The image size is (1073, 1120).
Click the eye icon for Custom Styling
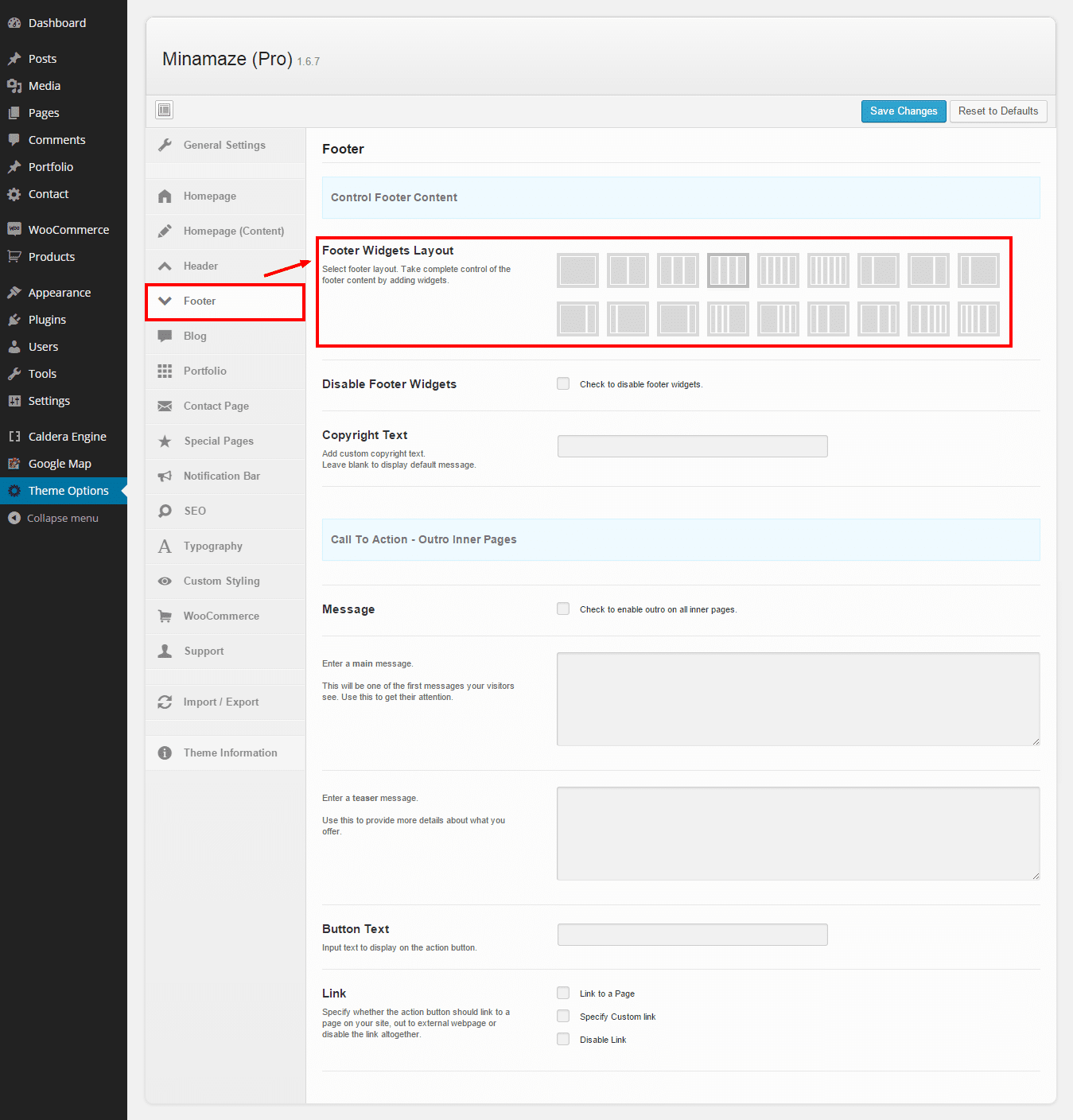[165, 581]
